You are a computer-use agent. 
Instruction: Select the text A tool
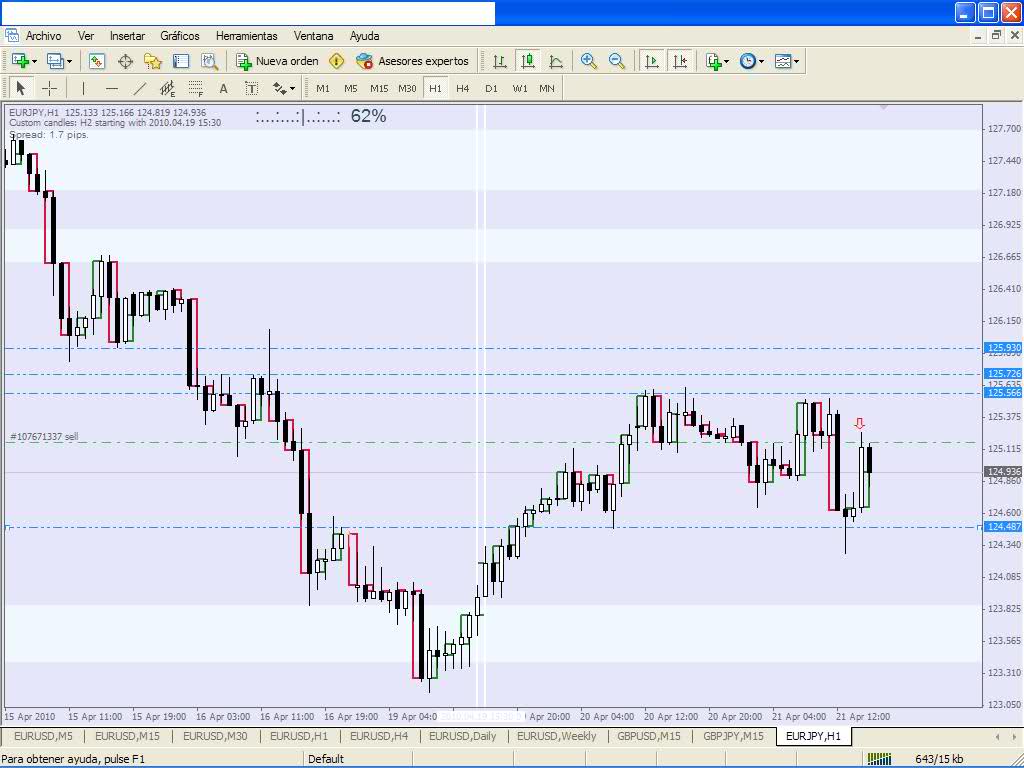[x=223, y=88]
